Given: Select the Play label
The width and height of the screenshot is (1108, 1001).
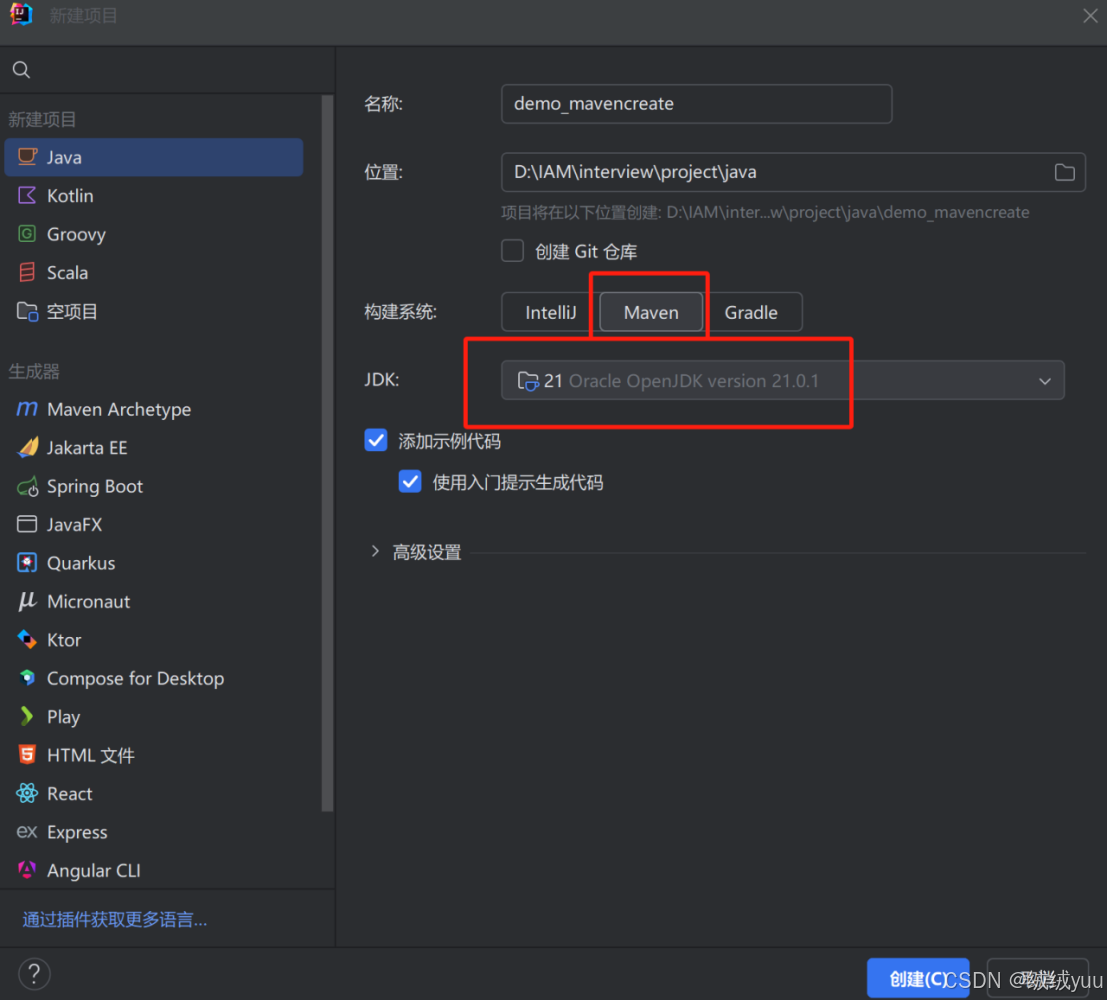Looking at the screenshot, I should coord(63,717).
